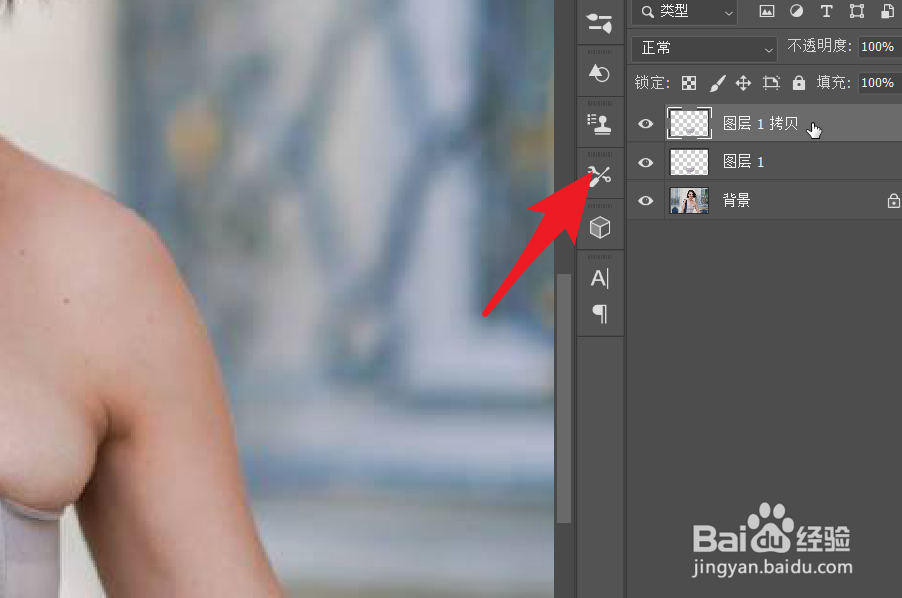Viewport: 902px width, 598px height.
Task: Filter layers by smart object icon
Action: pyautogui.click(x=888, y=12)
